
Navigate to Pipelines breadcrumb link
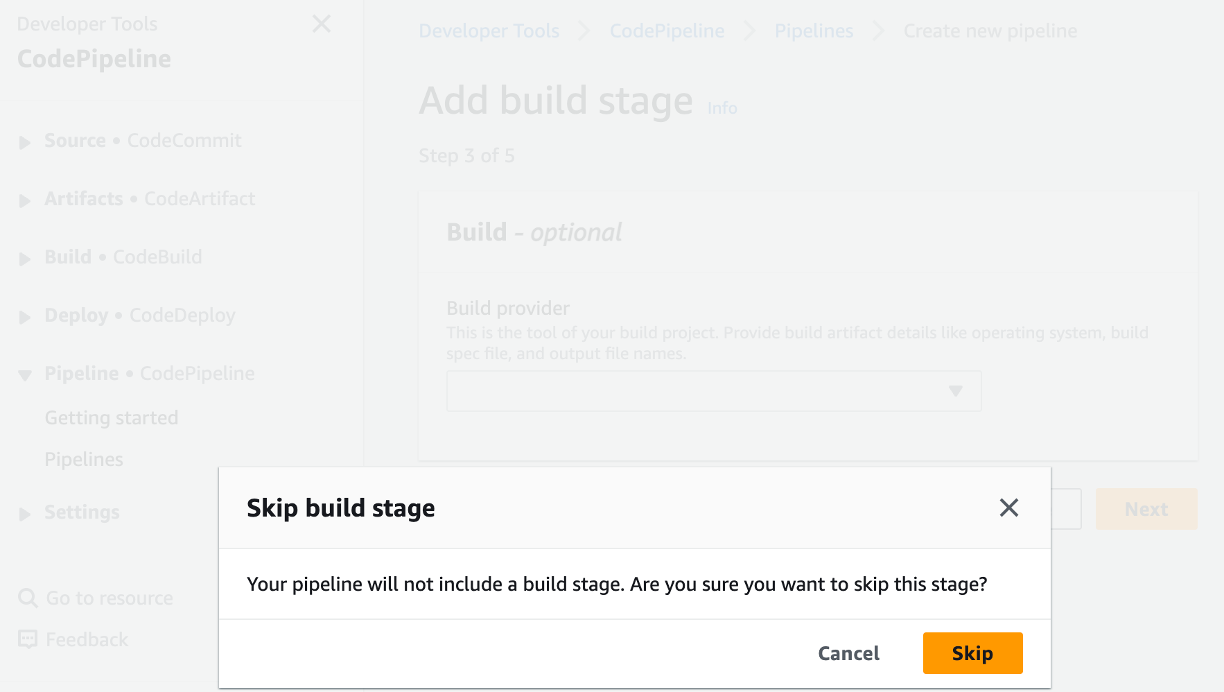(814, 31)
